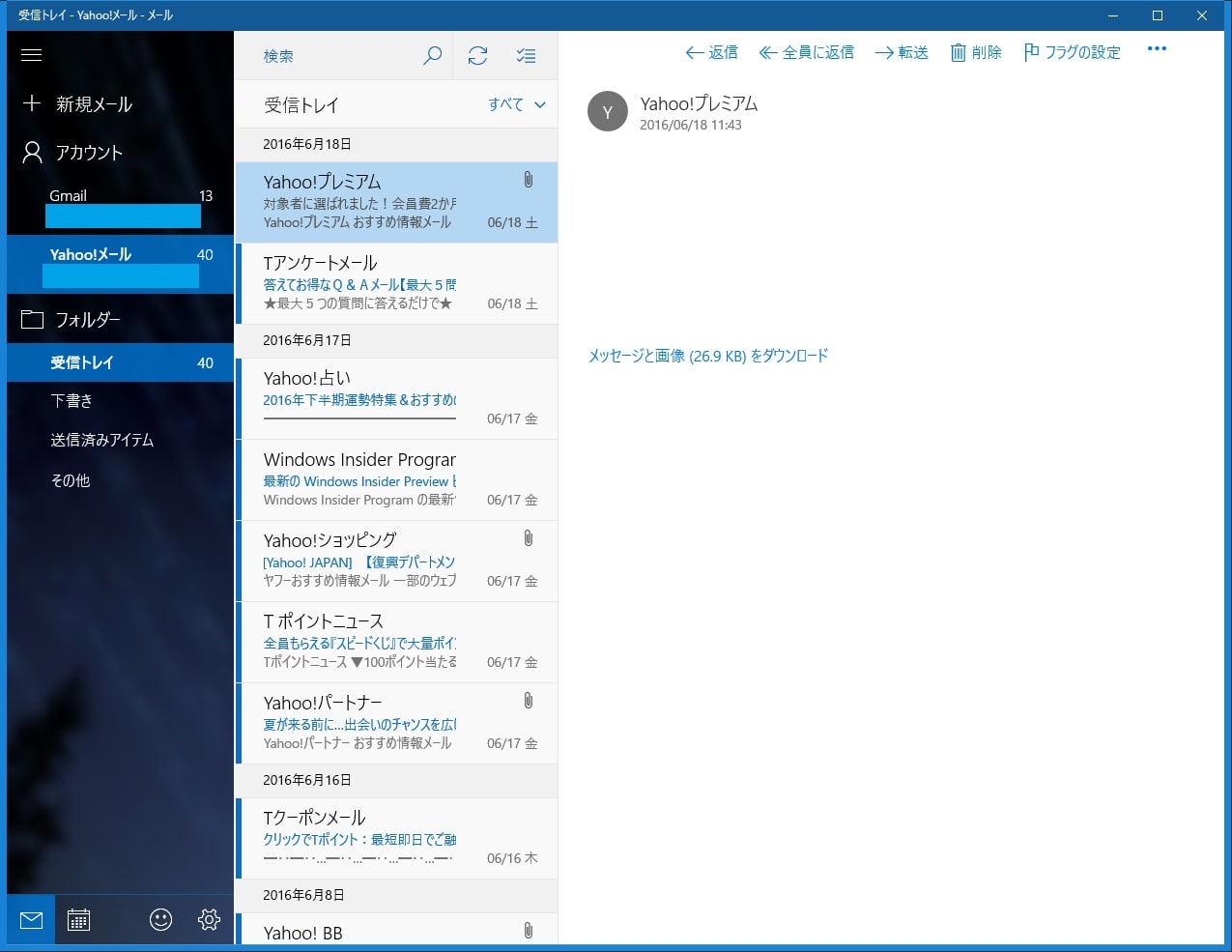
Task: Open the more actions ellipsis menu
Action: (1157, 49)
